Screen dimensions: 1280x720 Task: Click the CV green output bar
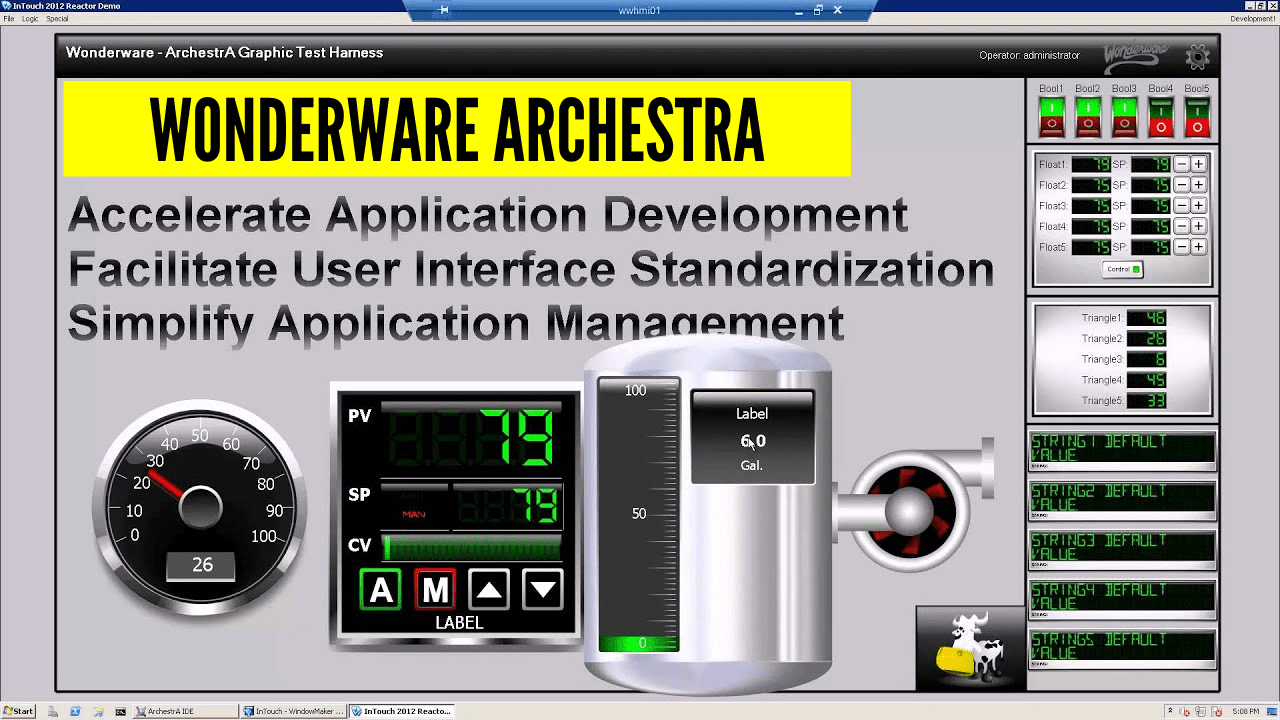pos(472,547)
